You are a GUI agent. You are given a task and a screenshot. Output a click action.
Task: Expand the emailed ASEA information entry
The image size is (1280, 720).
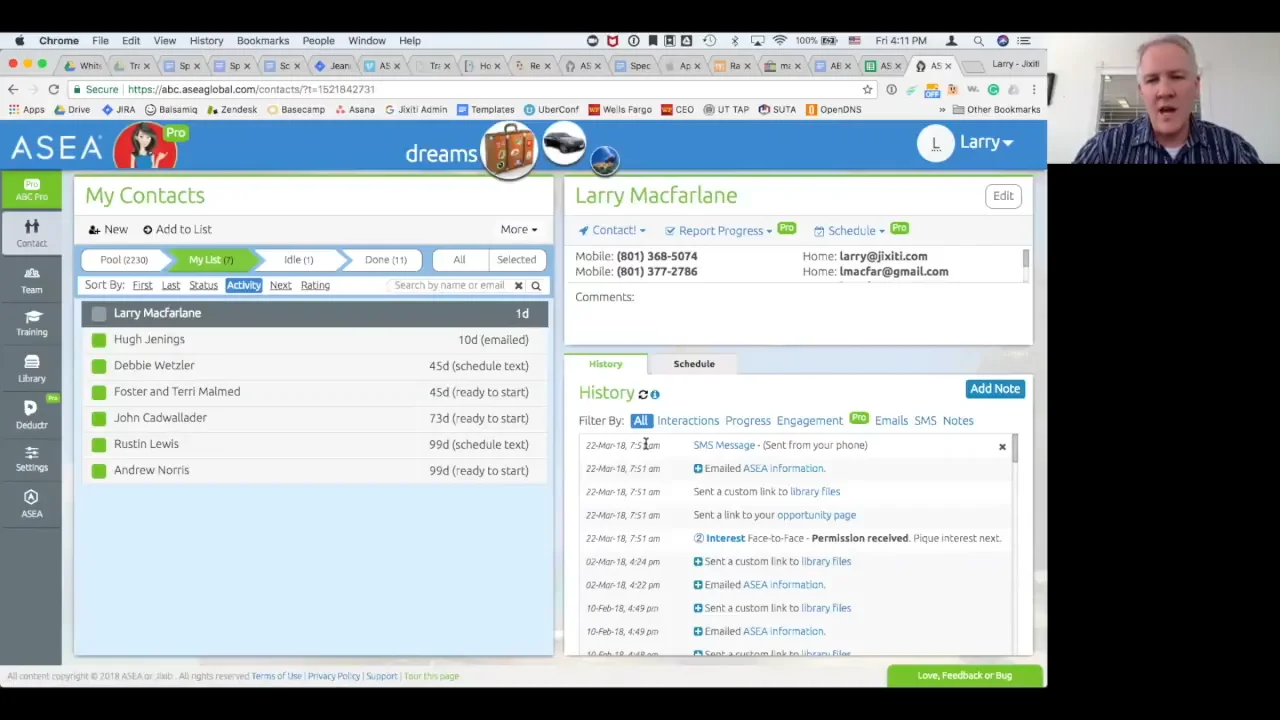(x=698, y=468)
